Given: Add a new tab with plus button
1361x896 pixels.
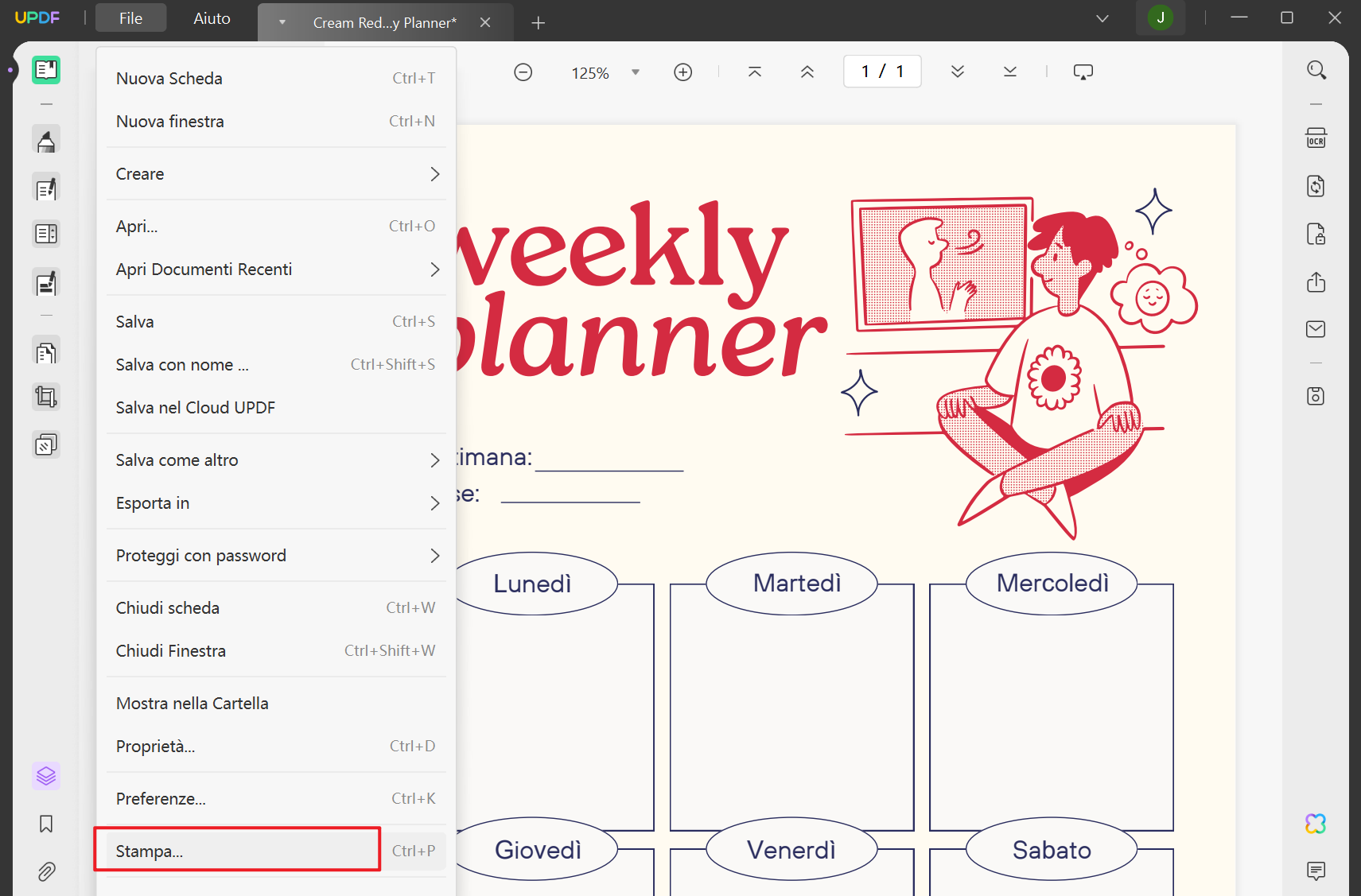Looking at the screenshot, I should [539, 23].
